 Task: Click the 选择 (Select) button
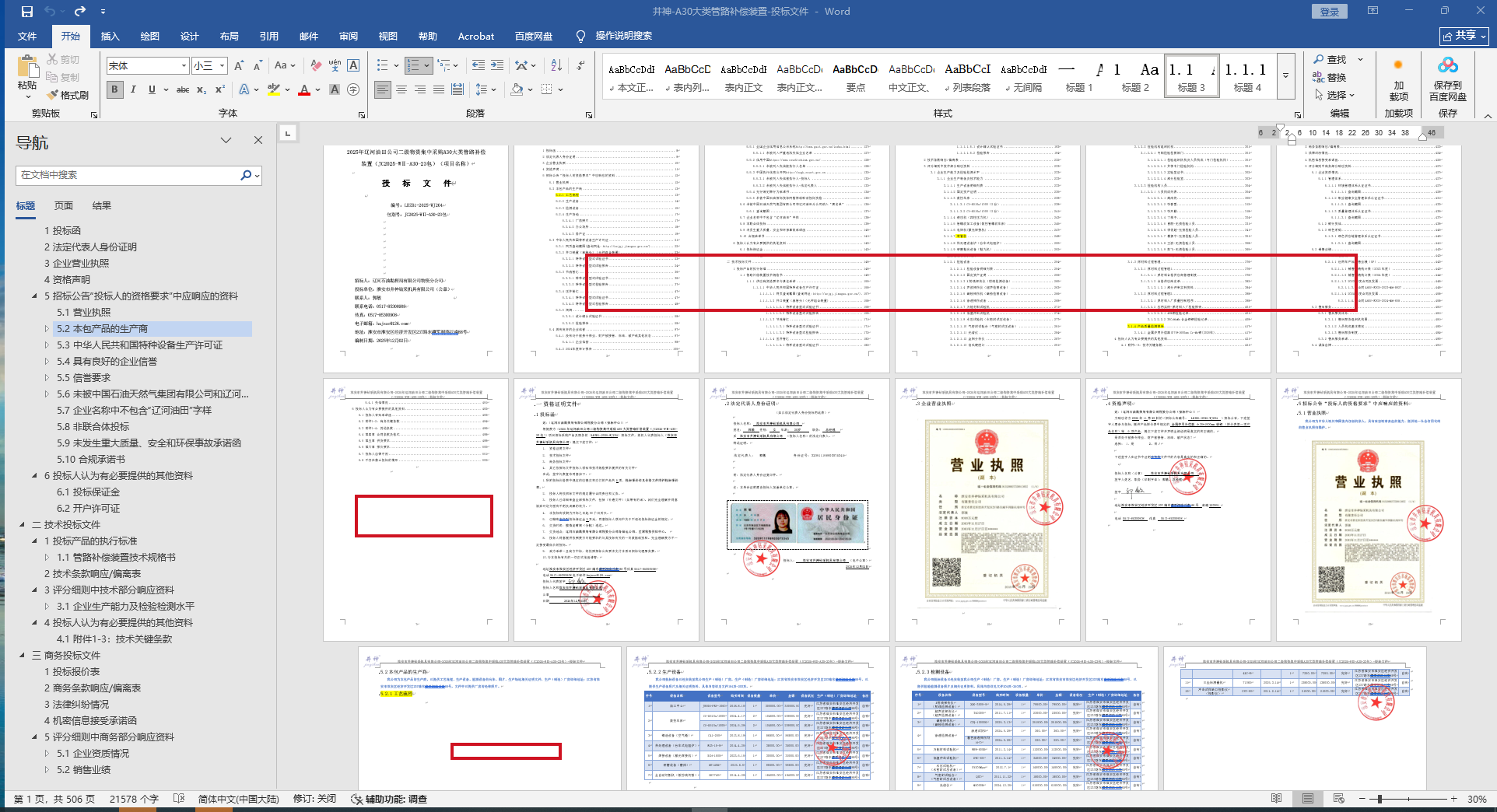coord(1334,95)
